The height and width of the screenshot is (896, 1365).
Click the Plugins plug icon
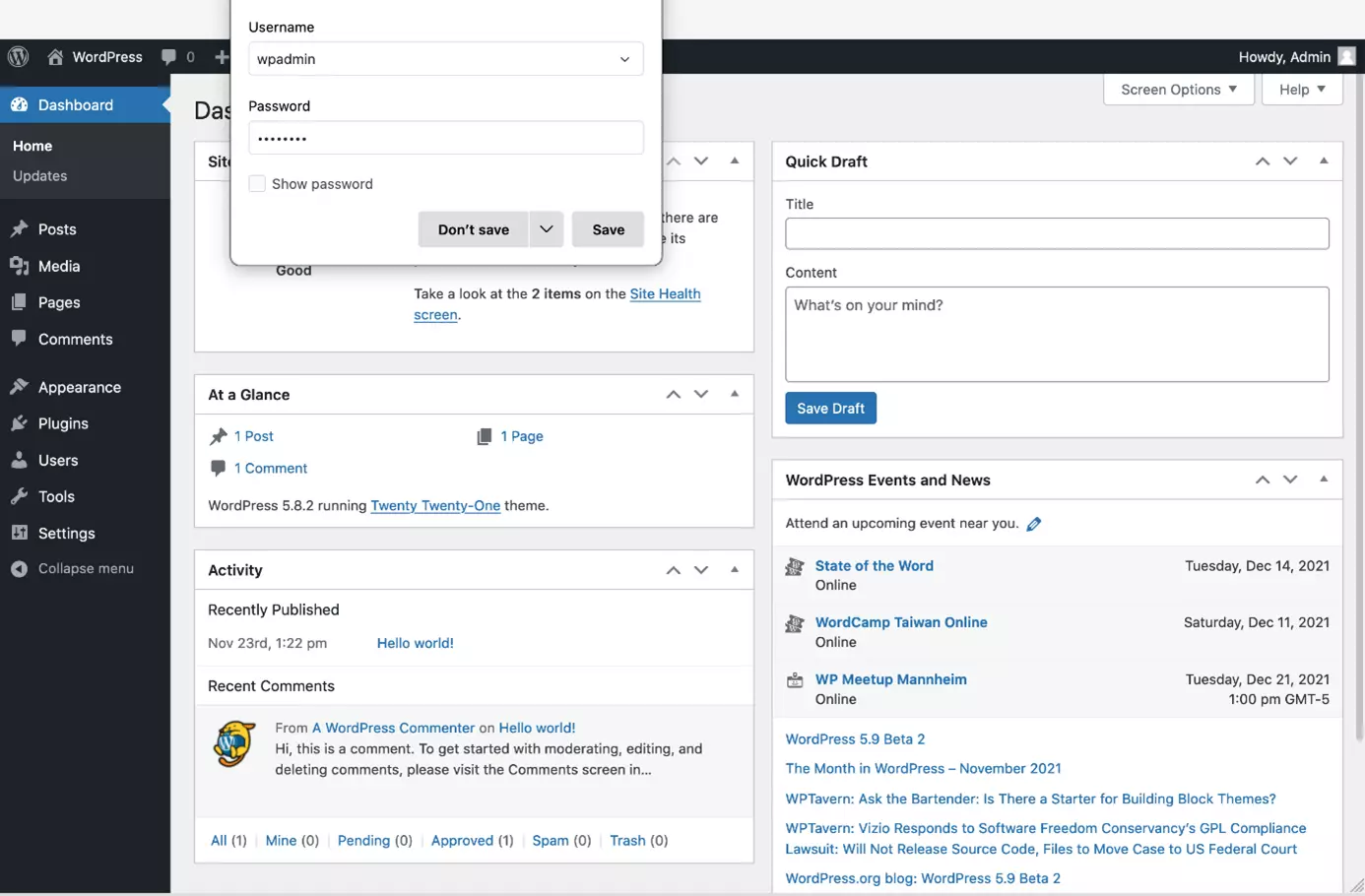[19, 423]
